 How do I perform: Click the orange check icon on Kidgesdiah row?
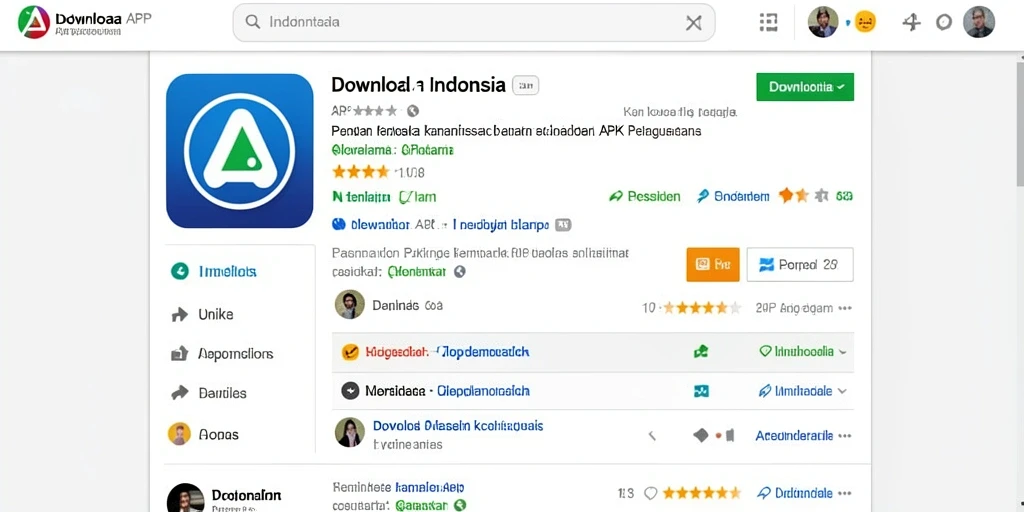coord(350,352)
